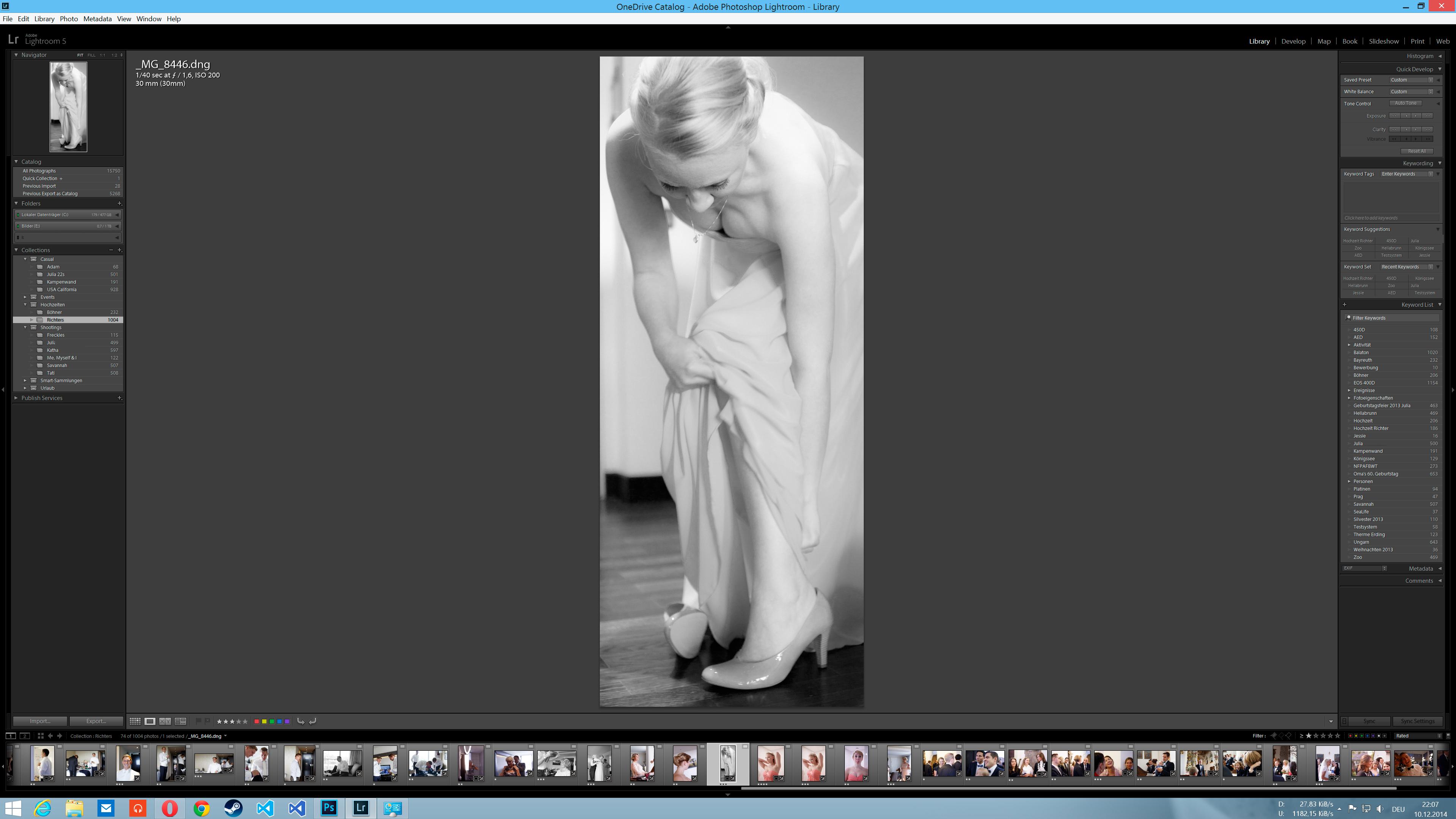This screenshot has height=819, width=1456.
Task: Click the Auto Tone button
Action: [1405, 104]
